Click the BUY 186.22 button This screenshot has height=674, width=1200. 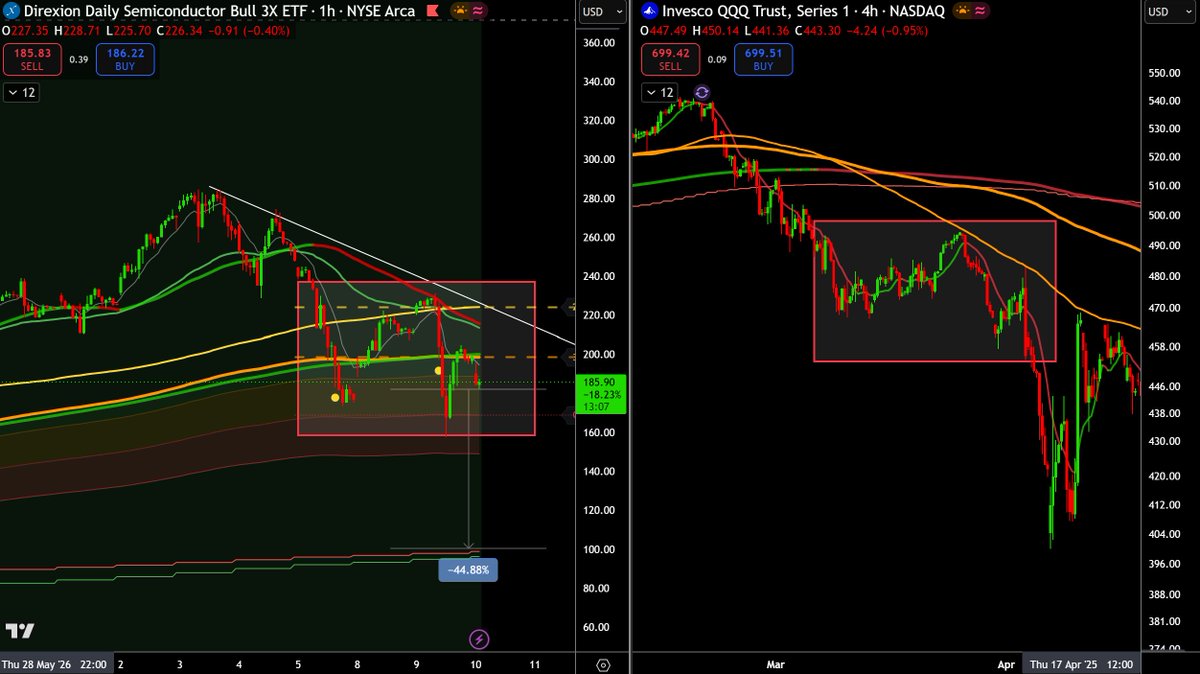click(x=123, y=59)
